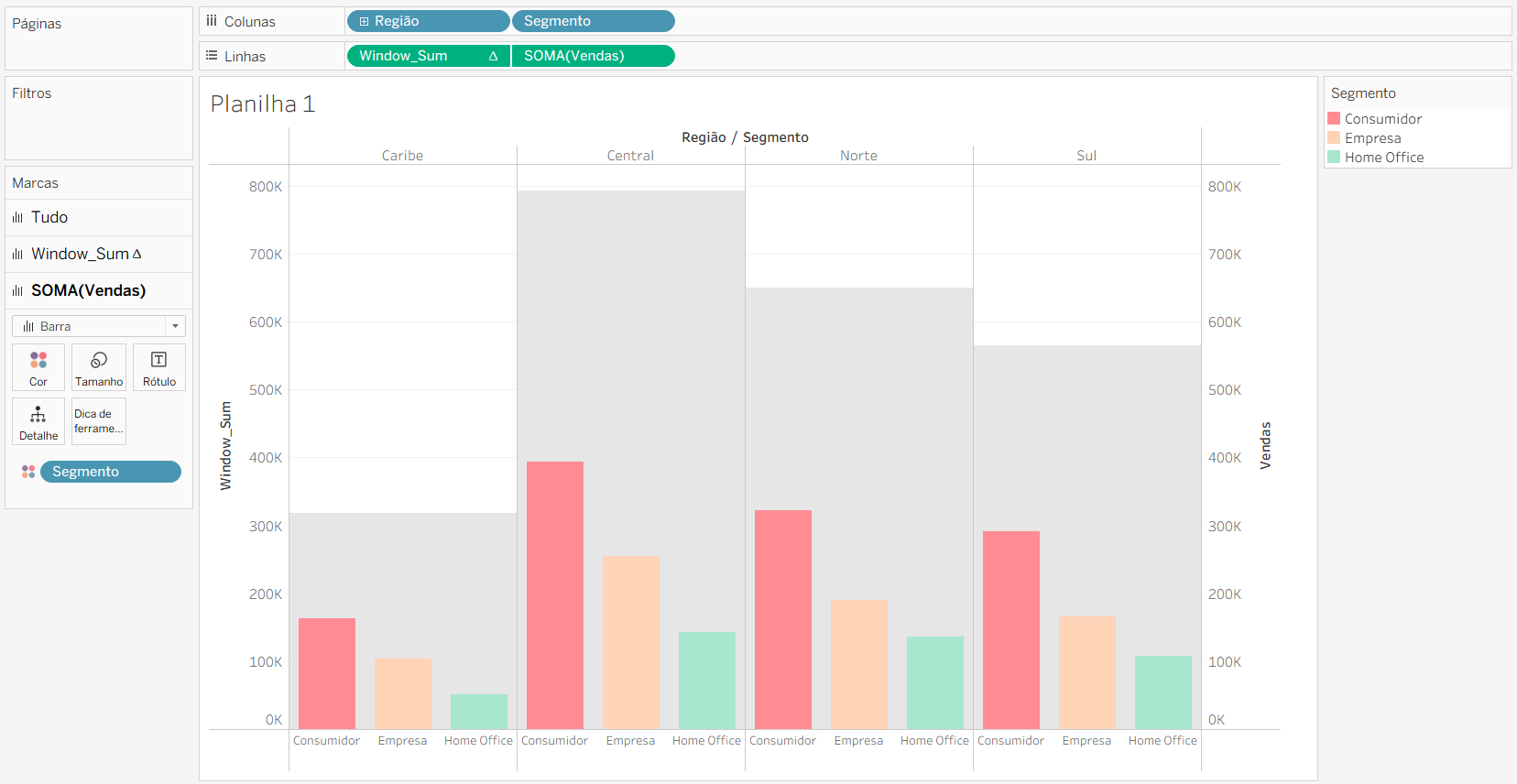This screenshot has height=784, width=1517.
Task: Expand the Região pill plus icon
Action: [364, 21]
